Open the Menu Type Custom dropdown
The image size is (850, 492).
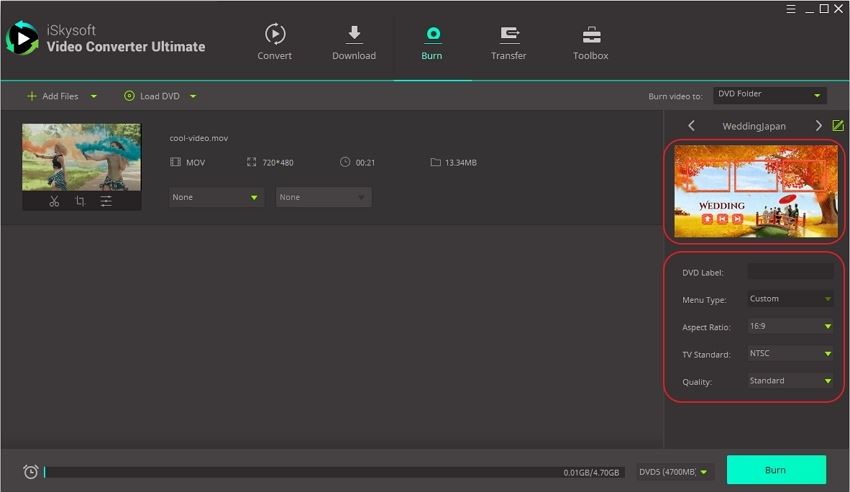tap(790, 298)
